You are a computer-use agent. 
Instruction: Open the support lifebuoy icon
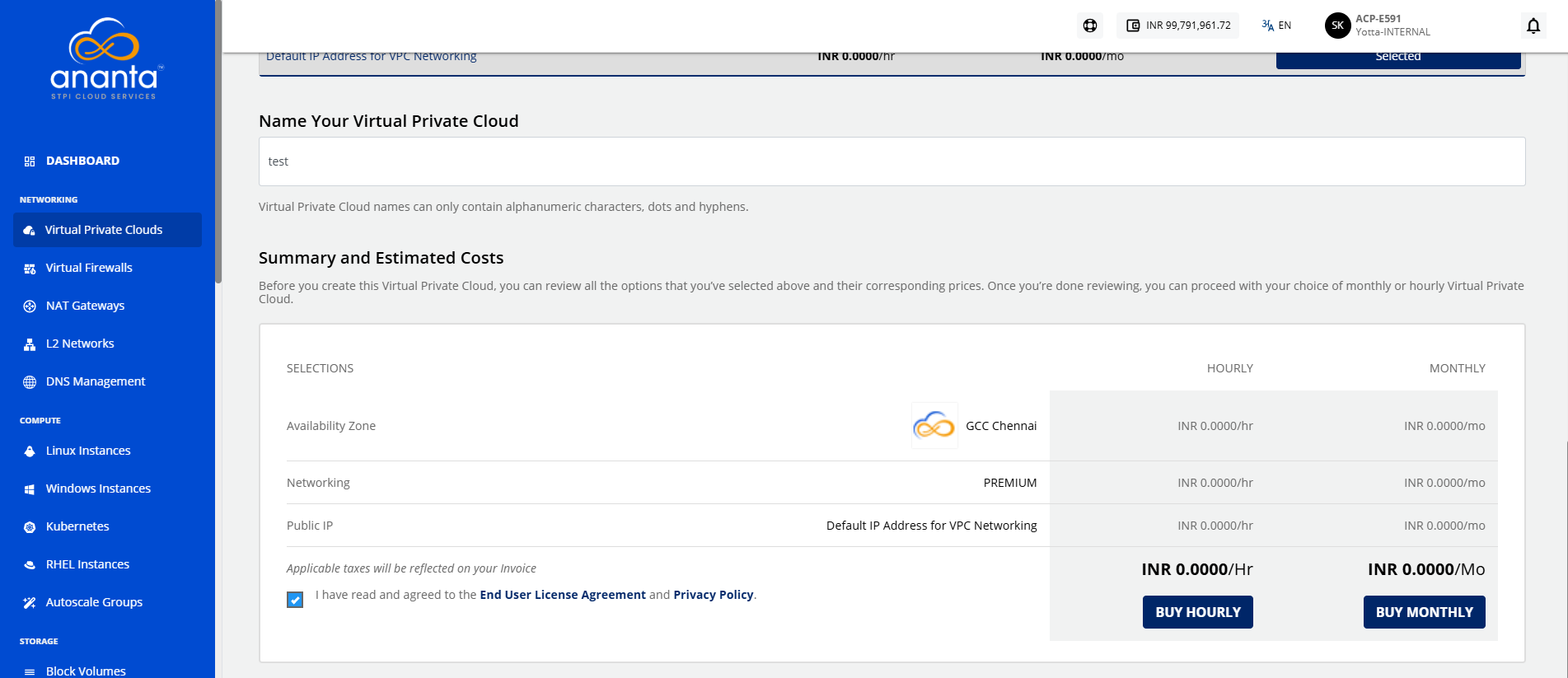pyautogui.click(x=1090, y=26)
